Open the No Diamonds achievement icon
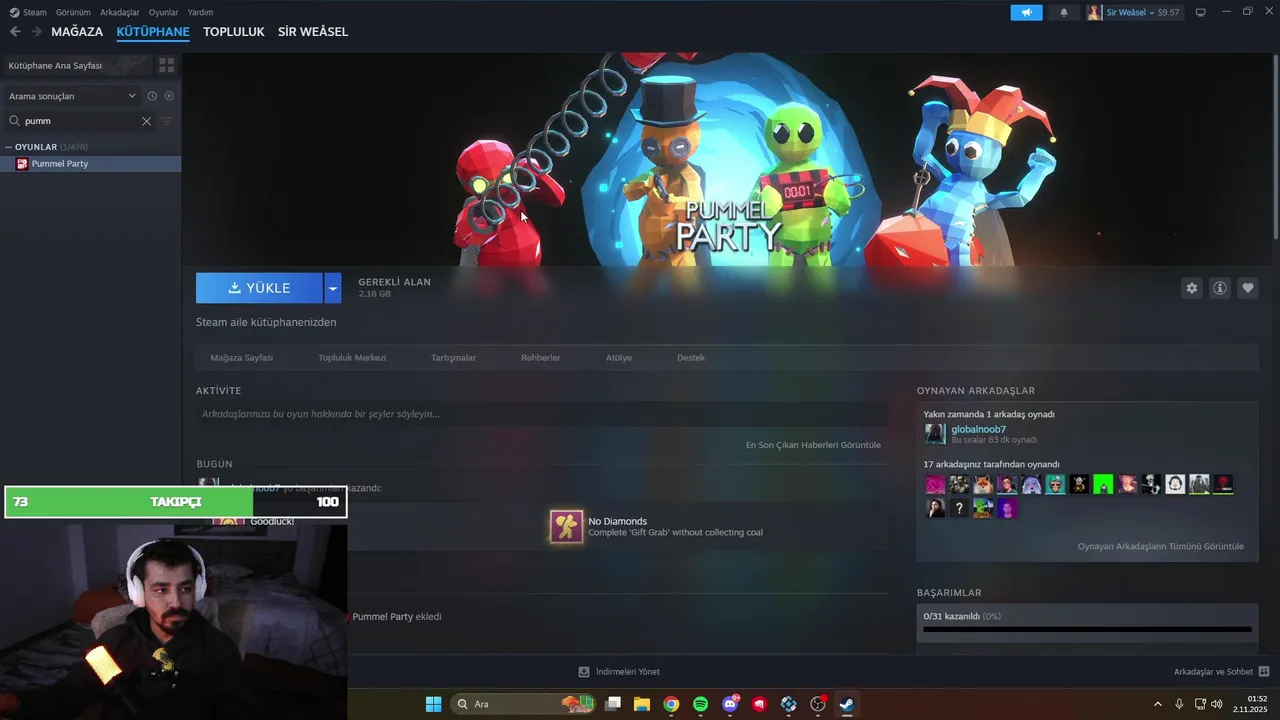Viewport: 1280px width, 720px height. pos(566,526)
